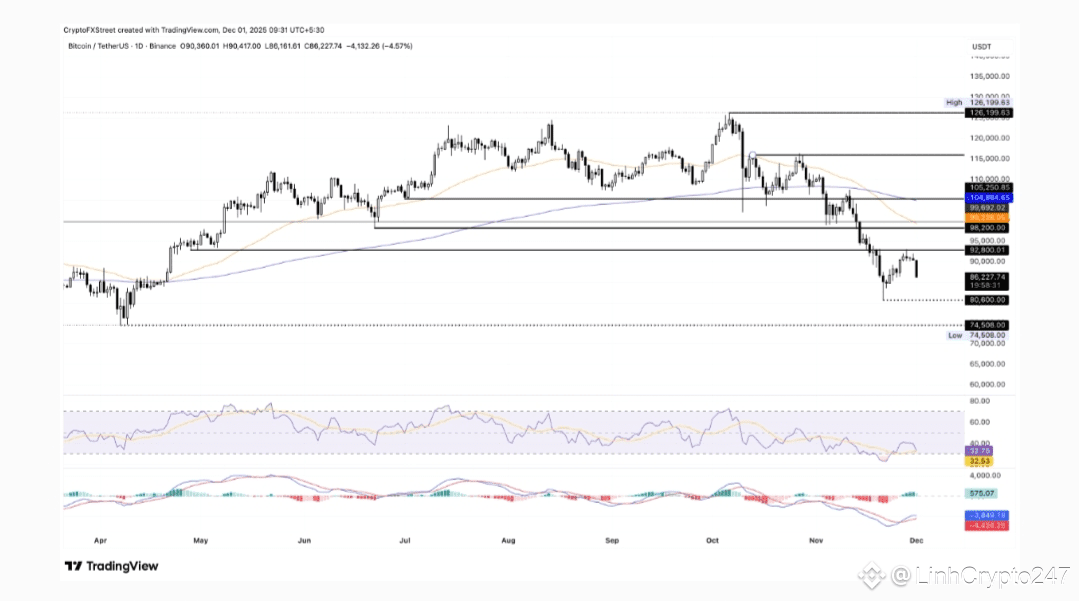Open the USDT currency label on price axis
The image size is (1079, 601).
[981, 47]
